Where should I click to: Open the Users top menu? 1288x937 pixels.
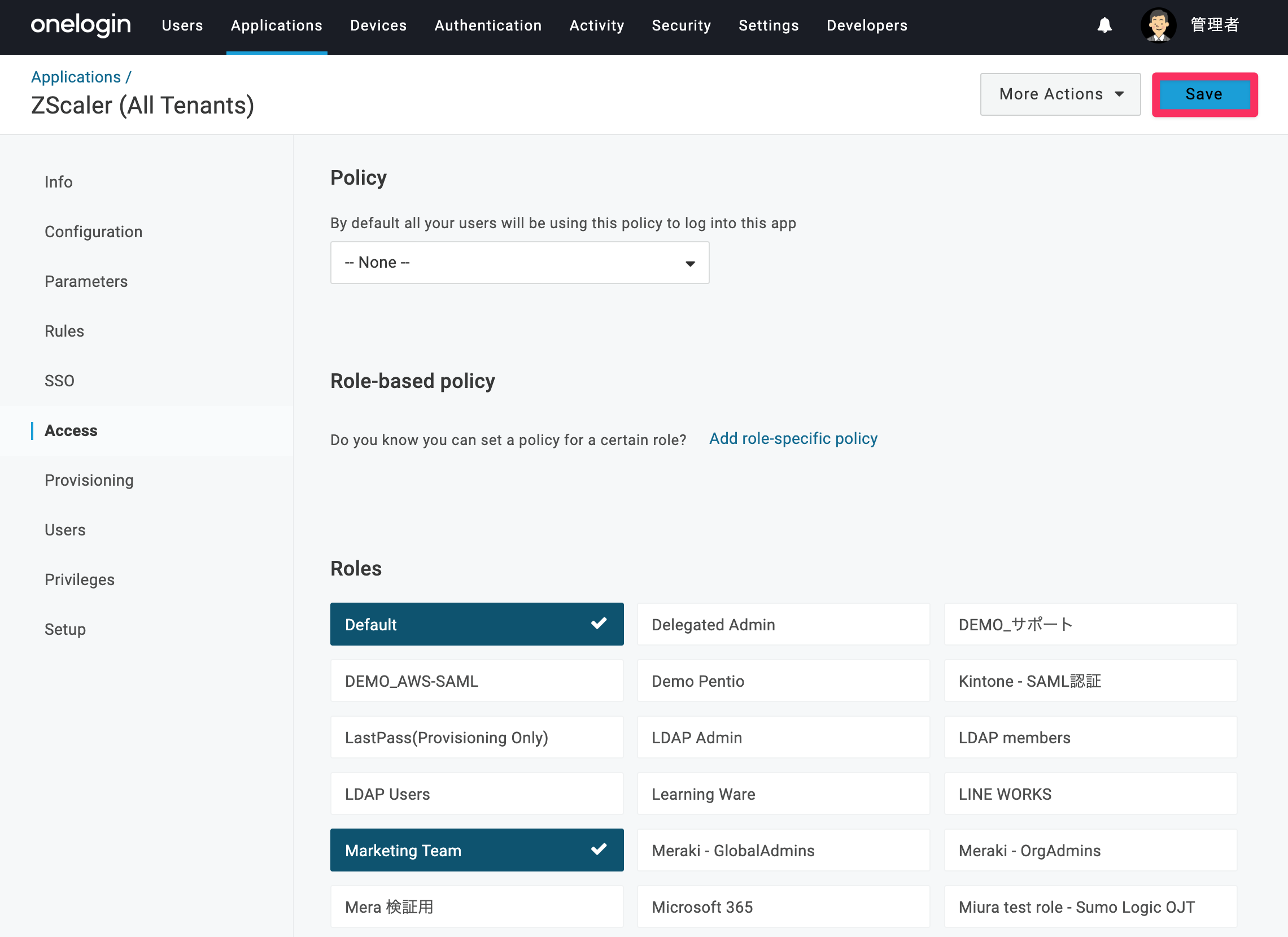click(182, 25)
